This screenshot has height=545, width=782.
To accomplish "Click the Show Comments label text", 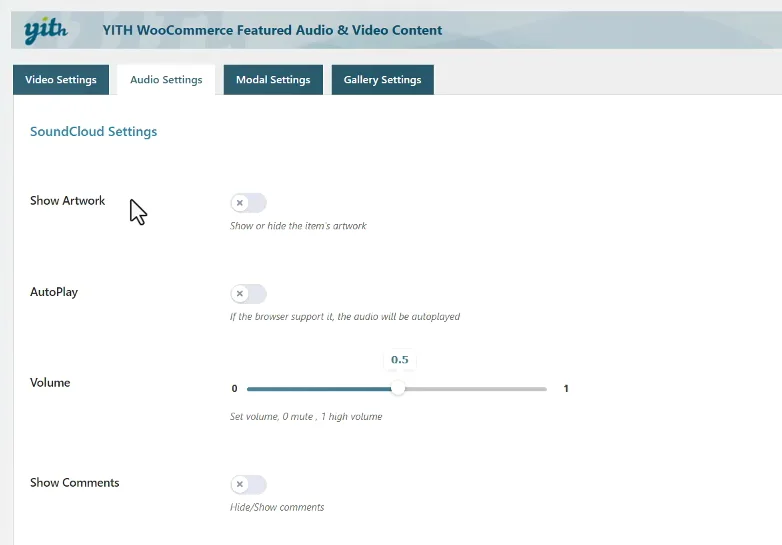I will (x=74, y=483).
